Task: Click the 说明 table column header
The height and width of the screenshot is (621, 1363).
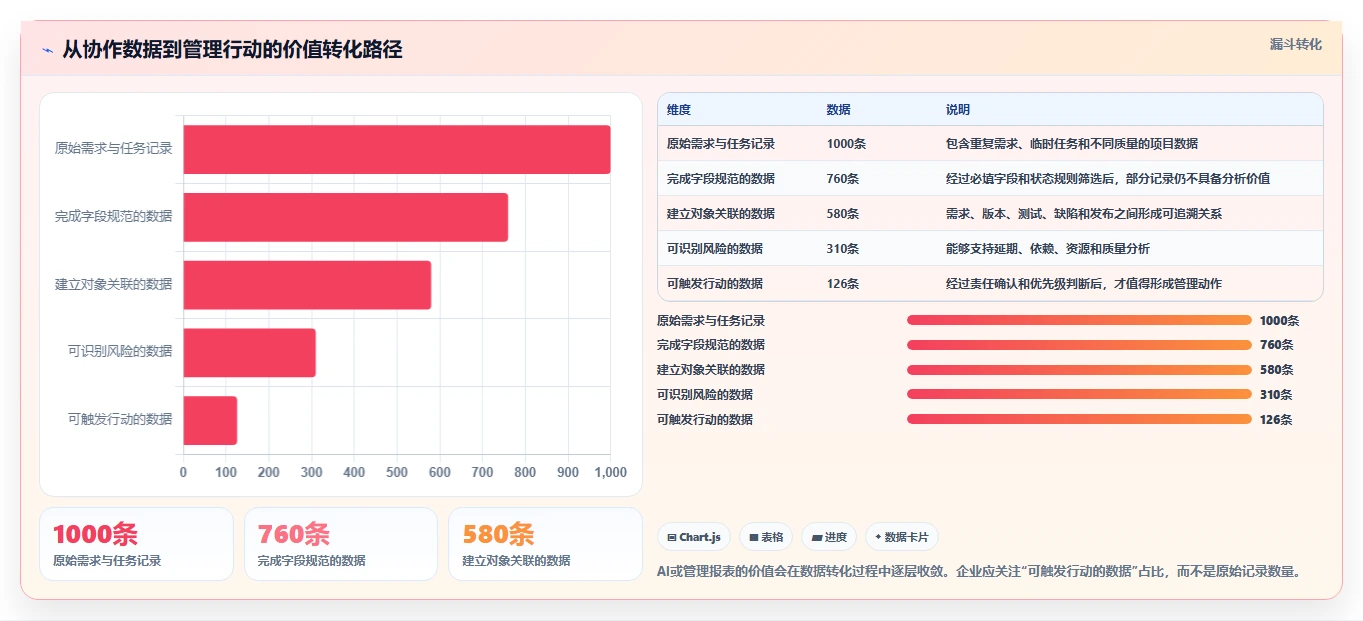Action: click(958, 110)
